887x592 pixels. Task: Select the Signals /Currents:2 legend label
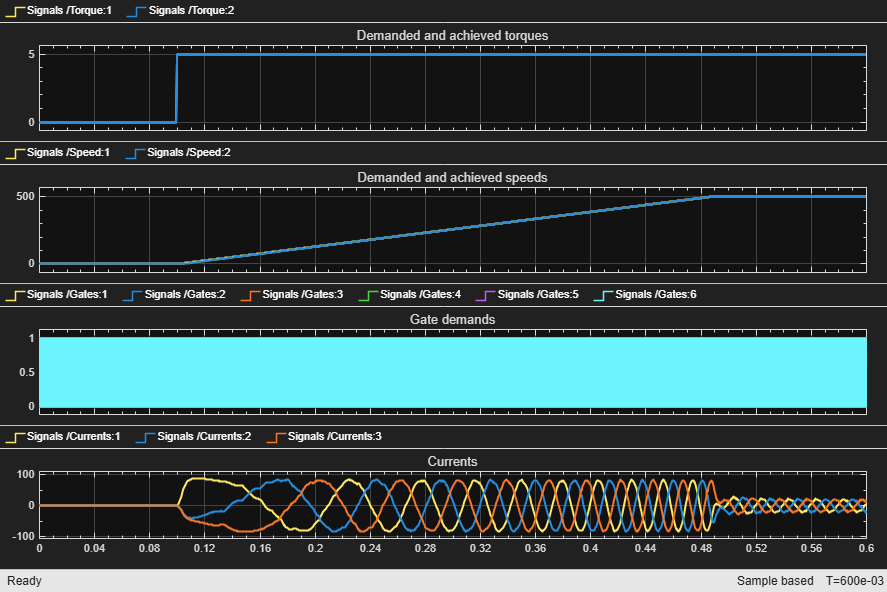click(204, 437)
